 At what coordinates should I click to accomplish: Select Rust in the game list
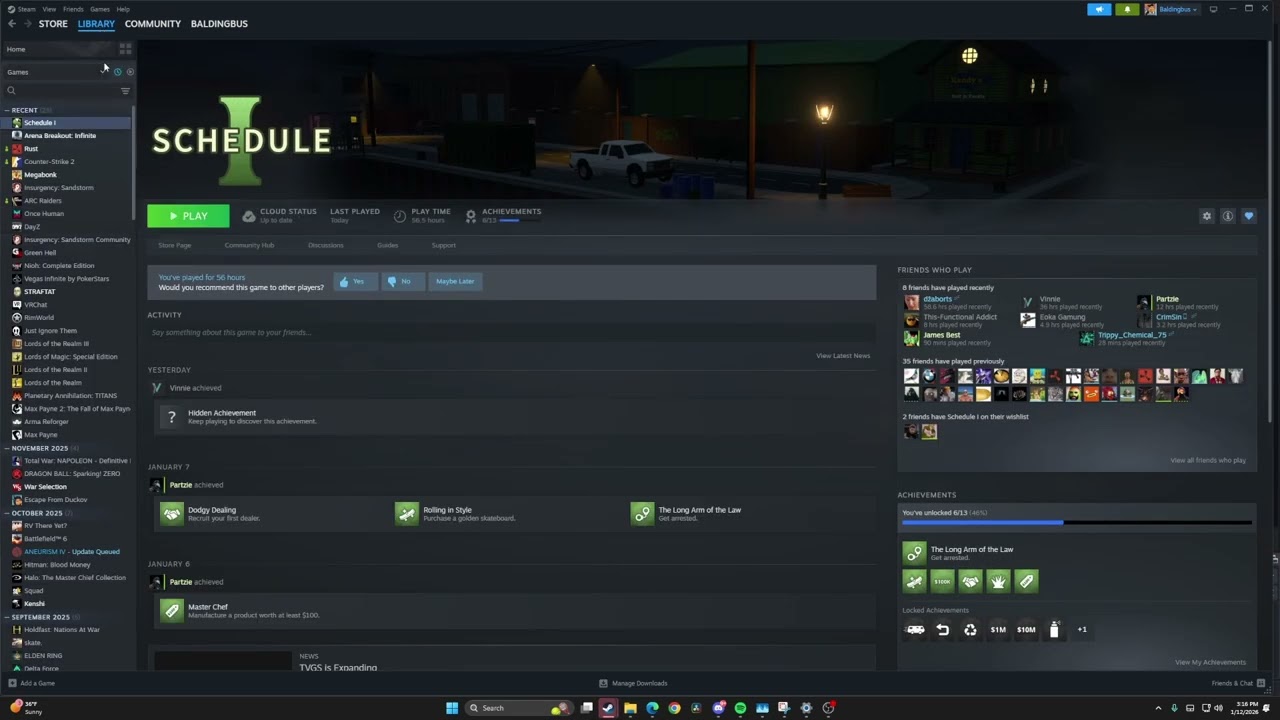31,148
